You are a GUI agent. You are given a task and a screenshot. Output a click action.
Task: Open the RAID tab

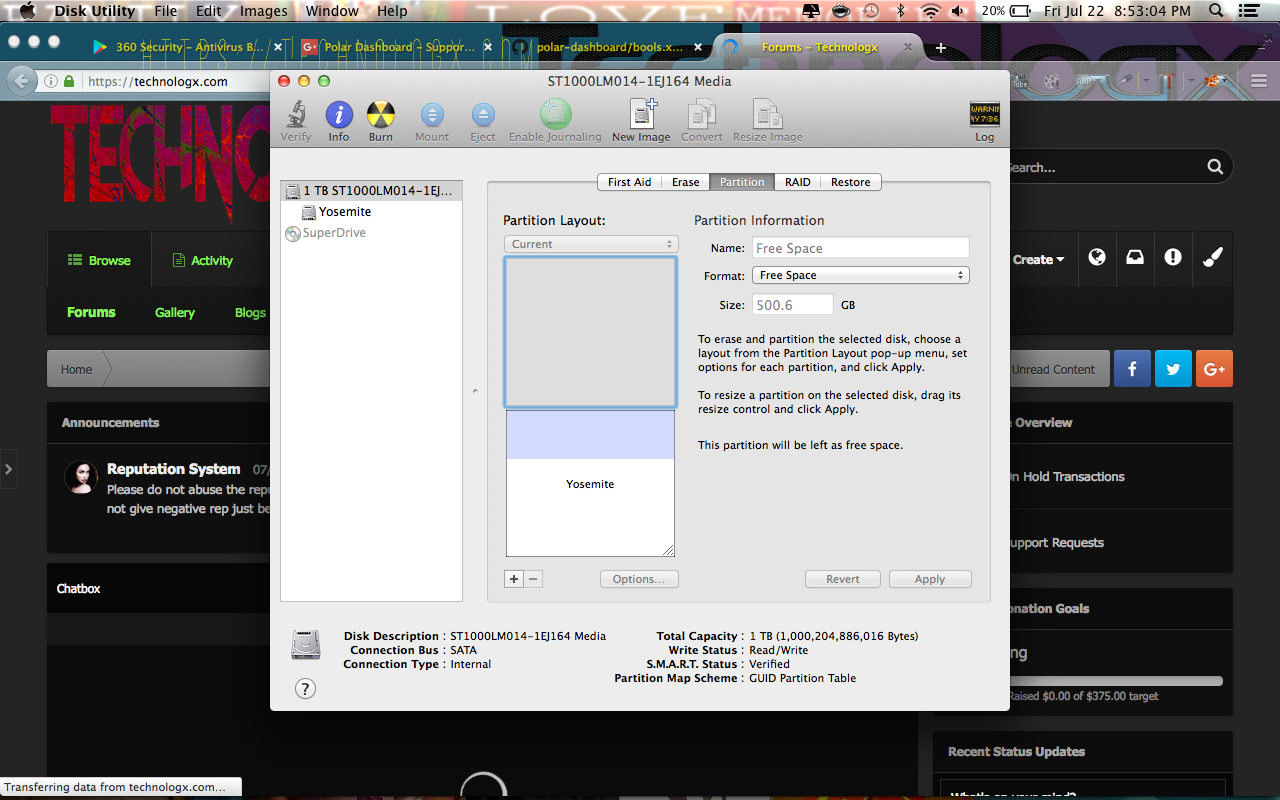pos(798,182)
